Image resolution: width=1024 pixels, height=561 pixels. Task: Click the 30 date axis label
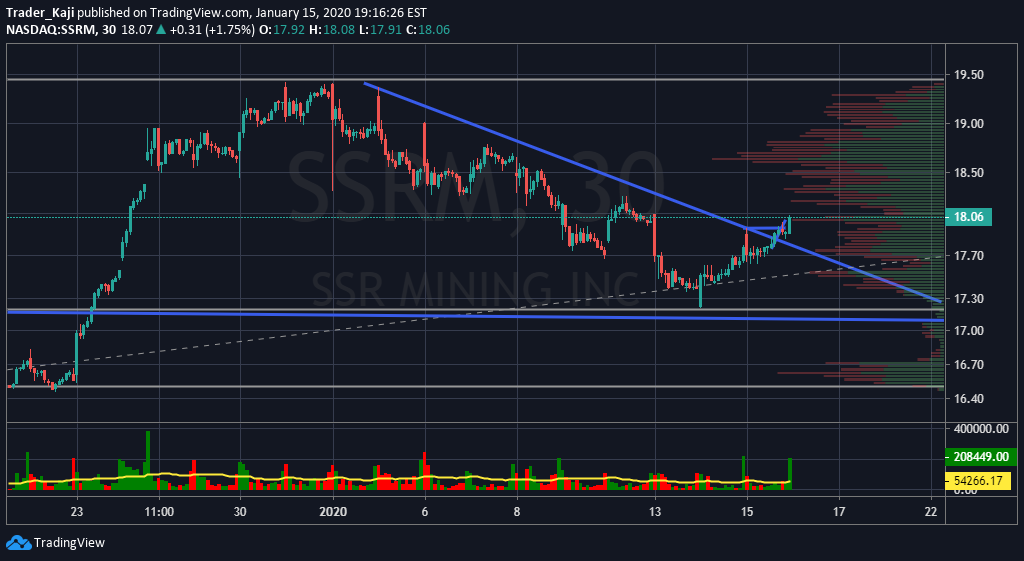[240, 512]
